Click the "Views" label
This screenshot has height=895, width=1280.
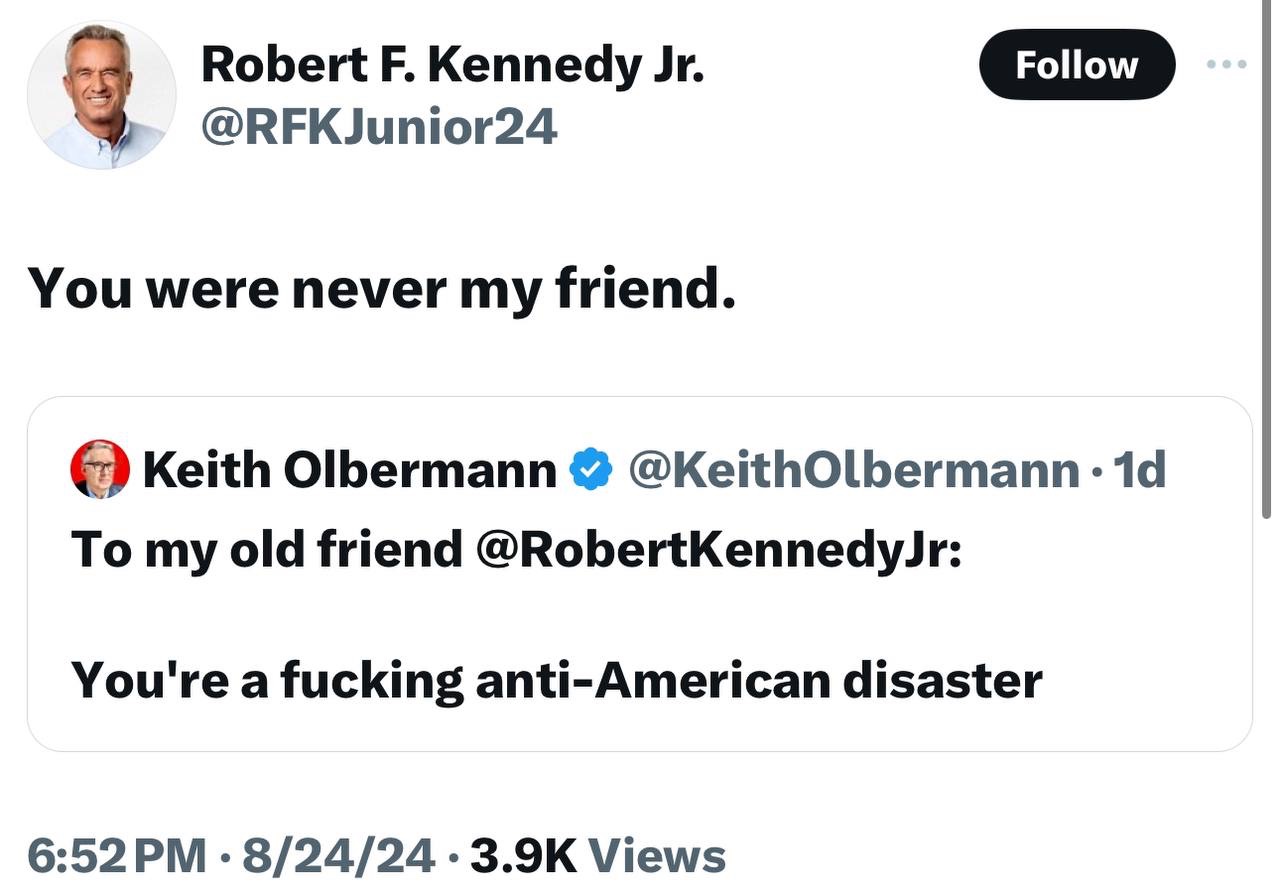click(656, 856)
